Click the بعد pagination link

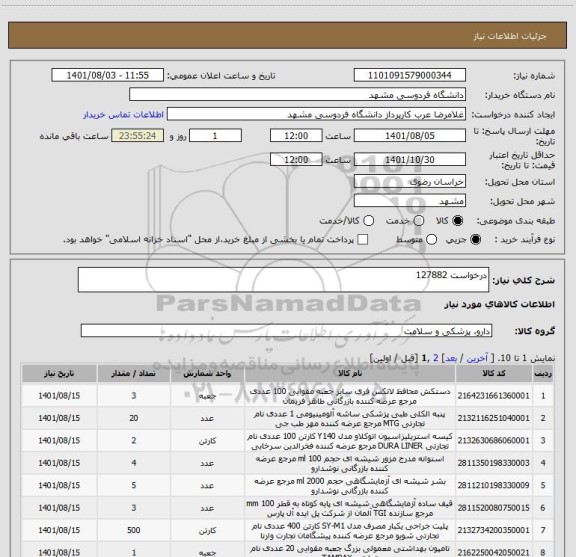451,358
